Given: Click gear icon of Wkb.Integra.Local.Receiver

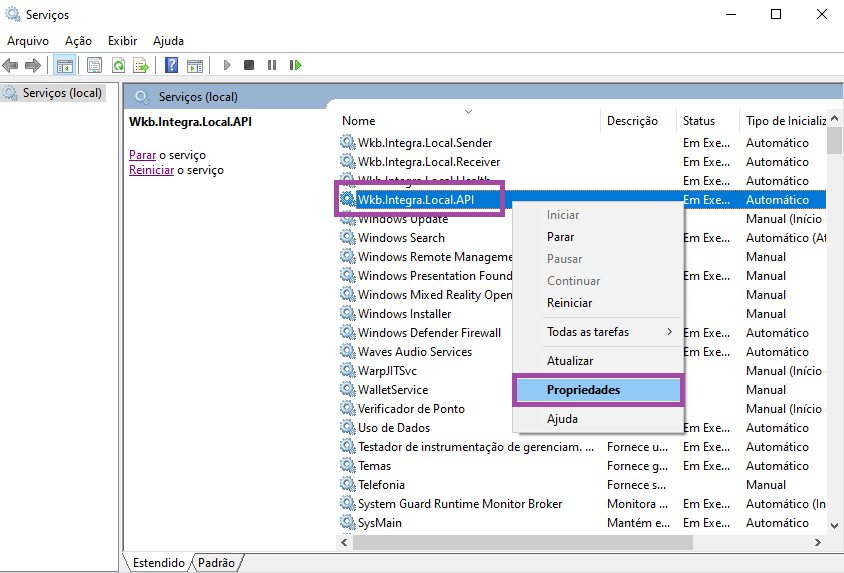Looking at the screenshot, I should point(348,161).
